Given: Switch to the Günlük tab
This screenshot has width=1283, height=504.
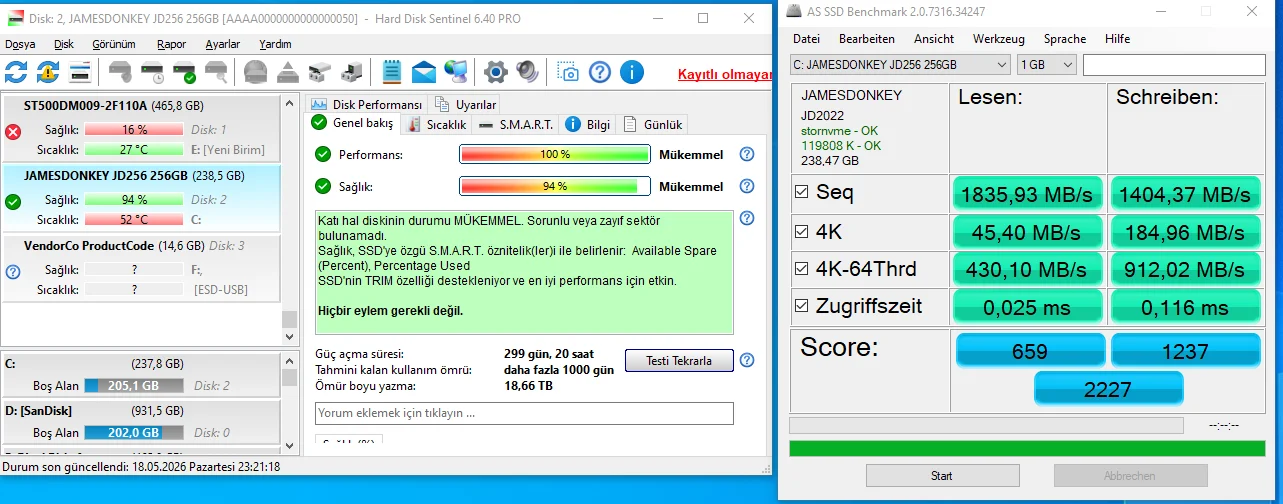Looking at the screenshot, I should pyautogui.click(x=653, y=124).
